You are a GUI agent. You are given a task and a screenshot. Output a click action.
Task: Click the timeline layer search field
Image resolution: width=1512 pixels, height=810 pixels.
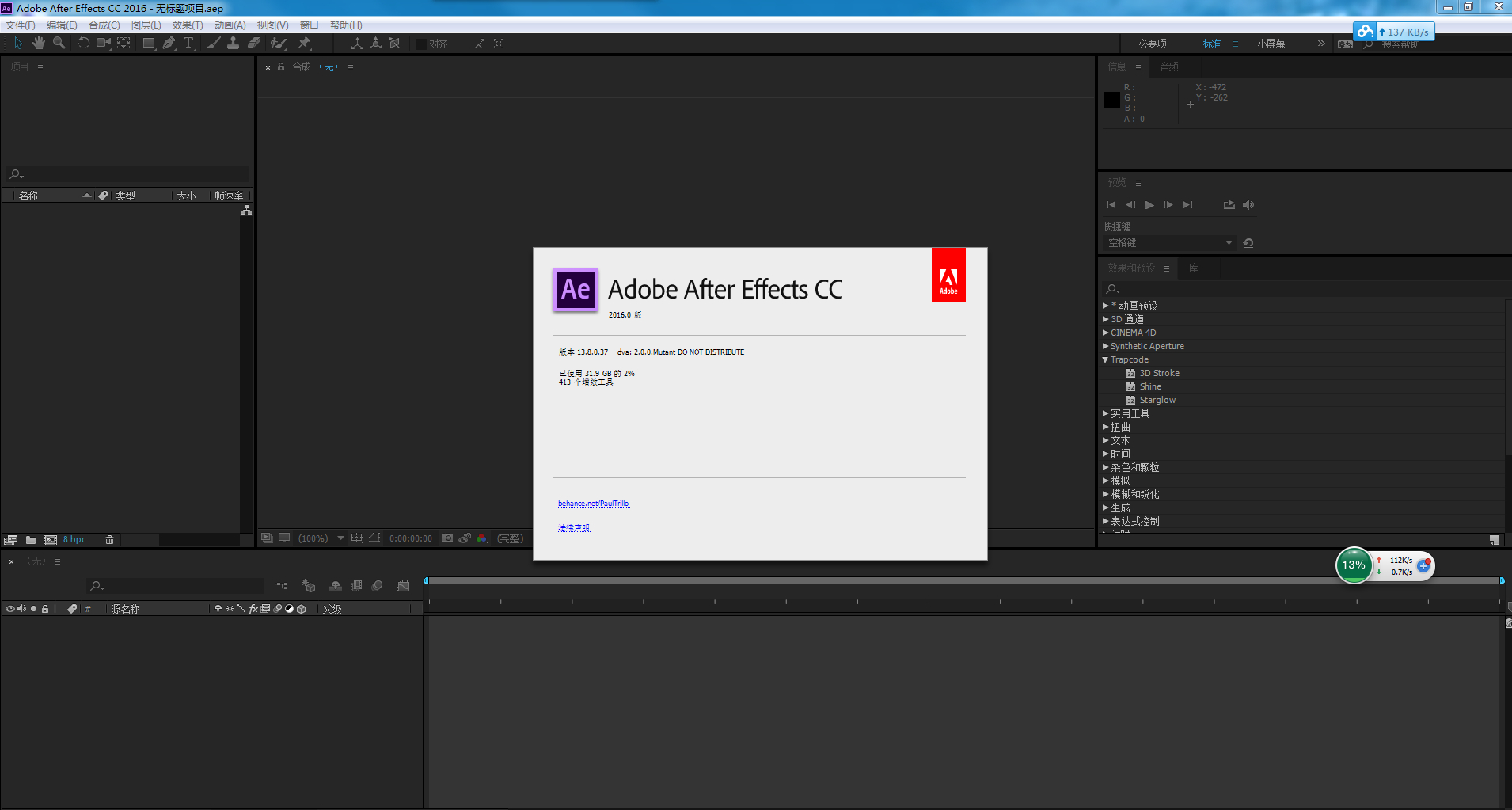pos(176,586)
